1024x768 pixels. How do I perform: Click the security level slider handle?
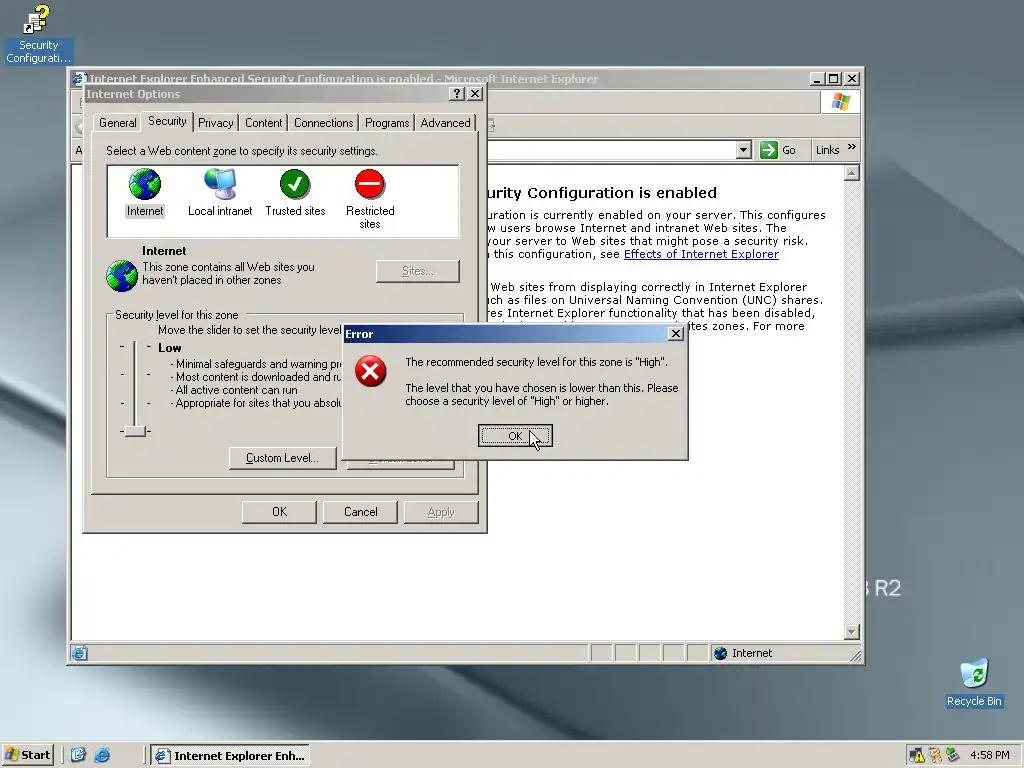[x=135, y=431]
